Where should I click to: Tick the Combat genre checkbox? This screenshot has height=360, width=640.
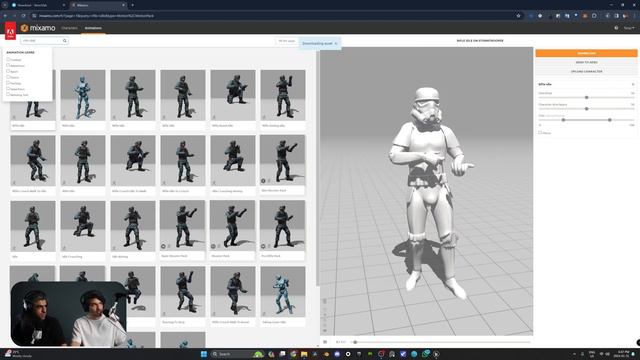tap(8, 59)
